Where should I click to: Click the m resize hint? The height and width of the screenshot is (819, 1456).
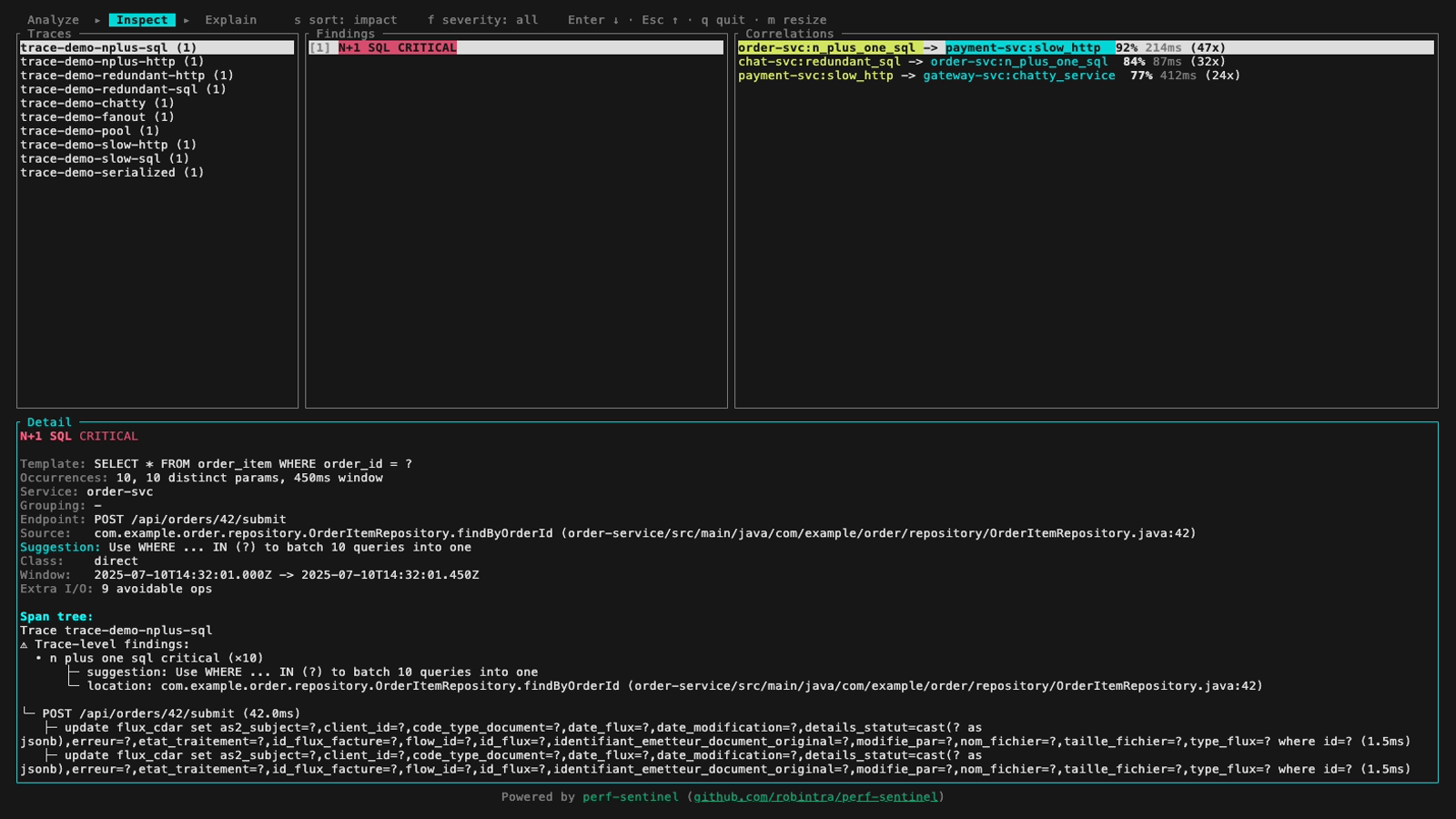click(x=797, y=20)
